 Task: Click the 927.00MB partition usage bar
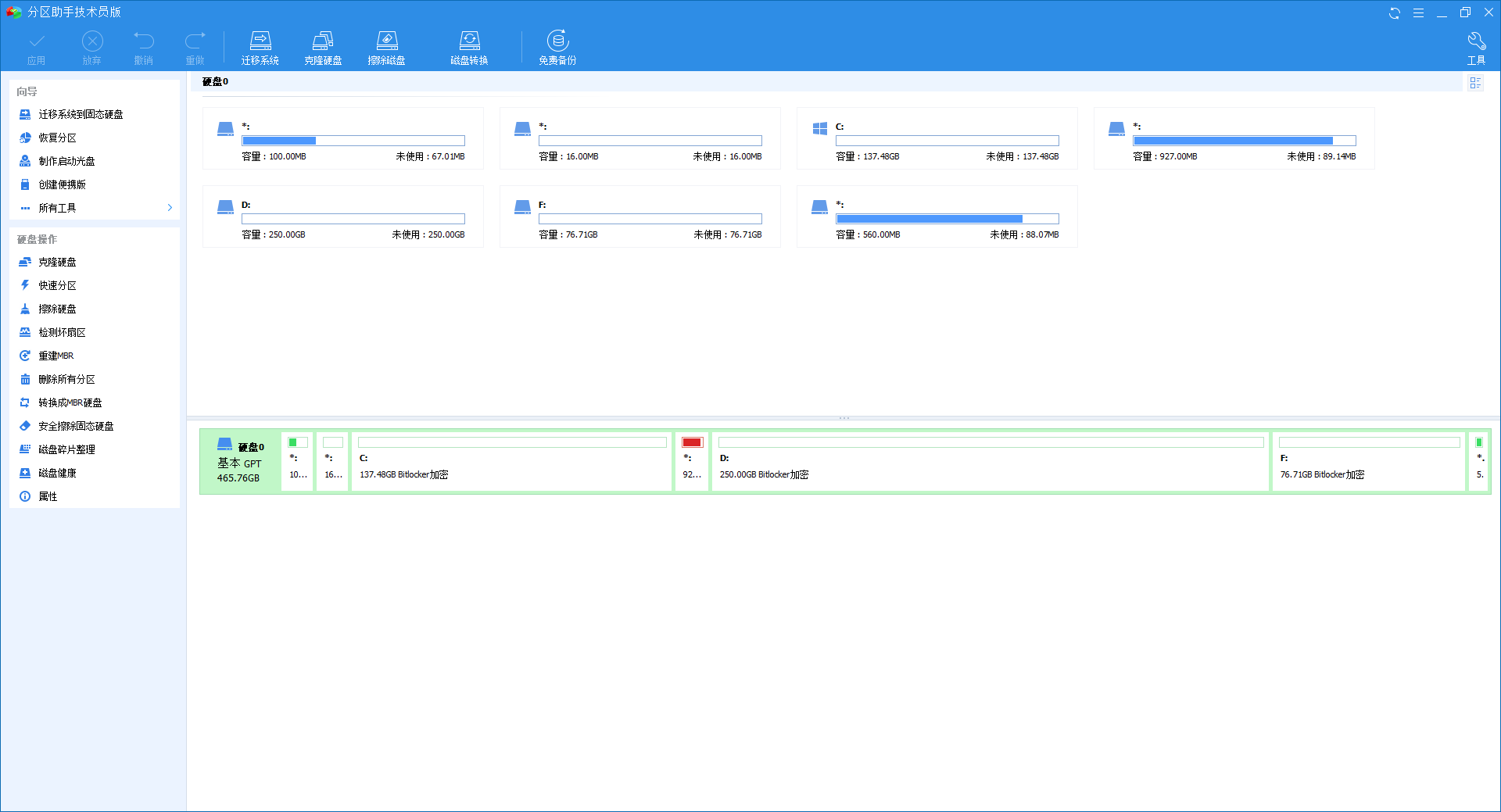[x=1244, y=141]
